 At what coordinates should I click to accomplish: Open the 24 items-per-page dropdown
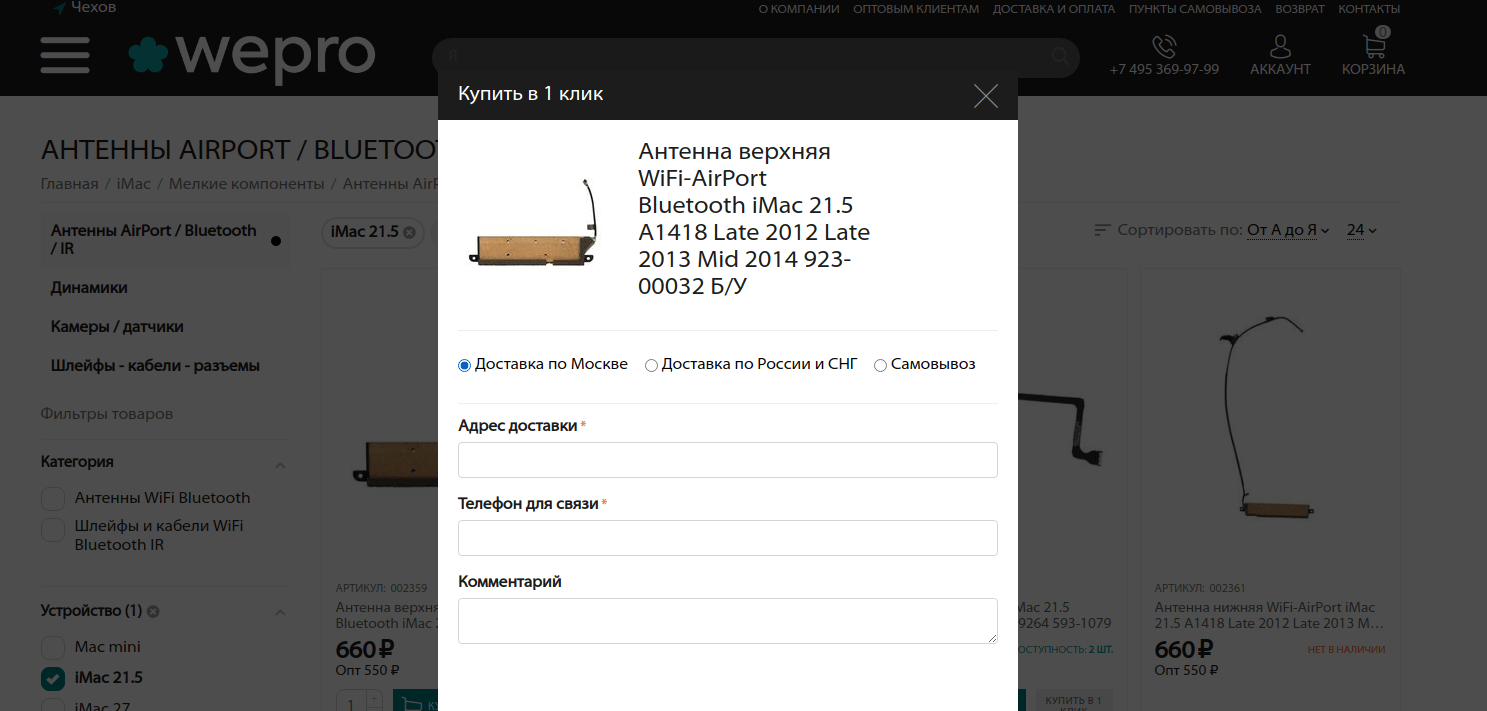click(x=1361, y=230)
